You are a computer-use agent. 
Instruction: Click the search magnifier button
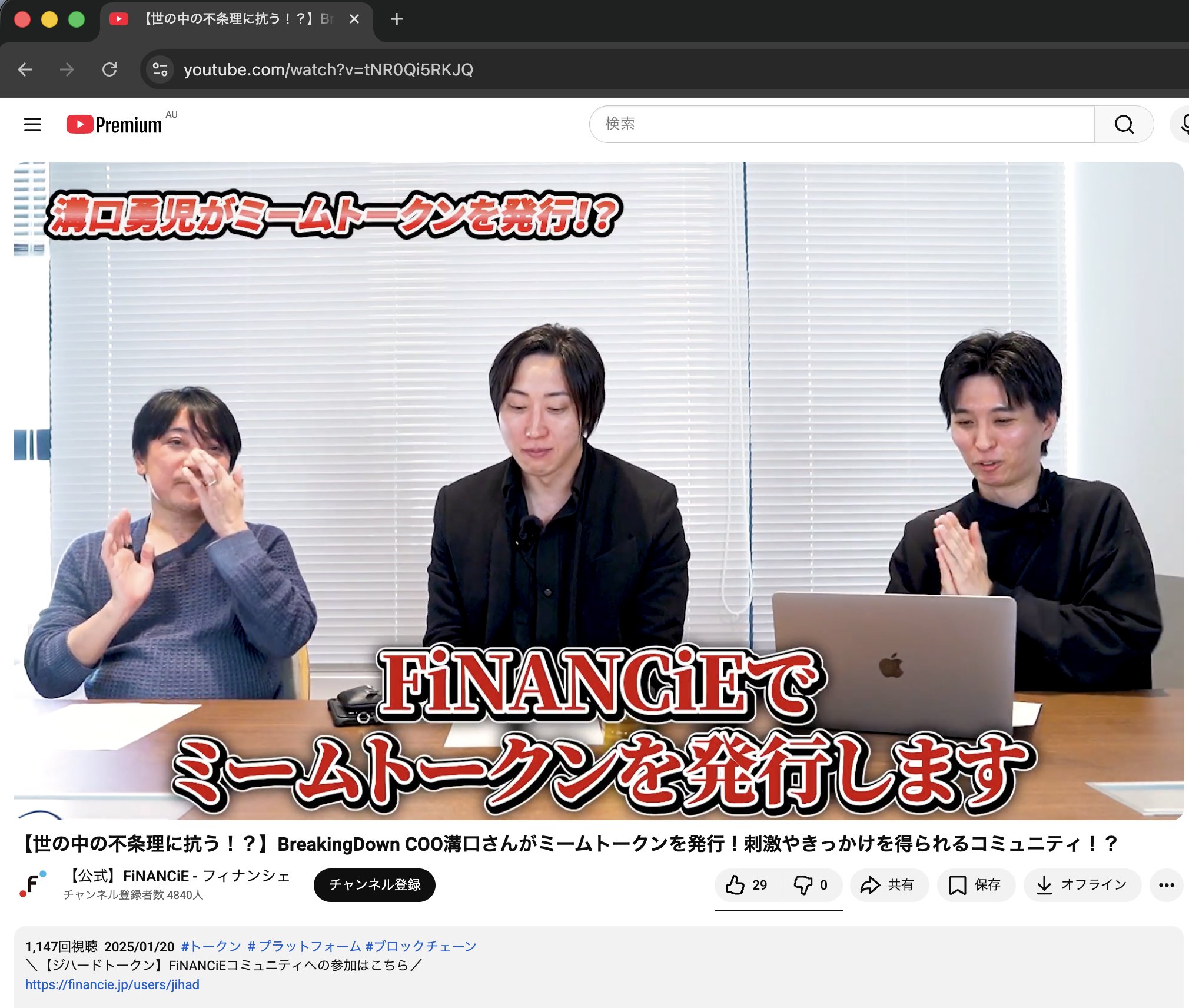tap(1123, 124)
